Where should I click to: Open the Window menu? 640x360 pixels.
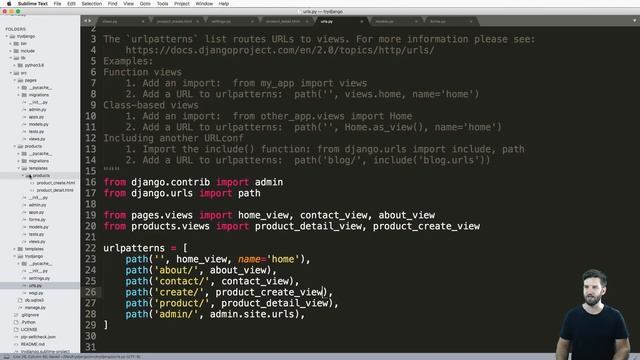click(204, 4)
